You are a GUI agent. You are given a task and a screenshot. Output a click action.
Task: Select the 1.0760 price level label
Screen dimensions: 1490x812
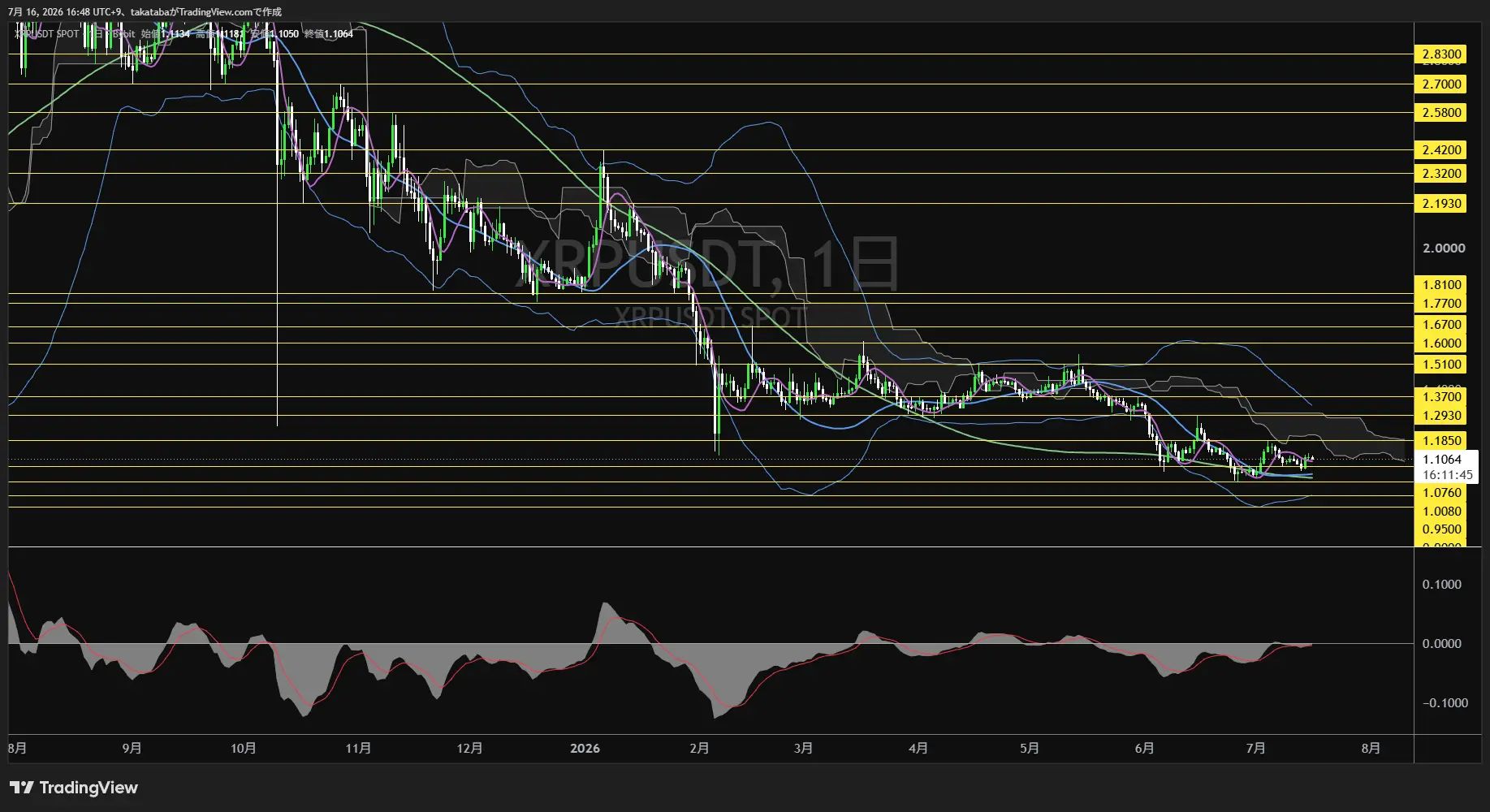[x=1441, y=492]
